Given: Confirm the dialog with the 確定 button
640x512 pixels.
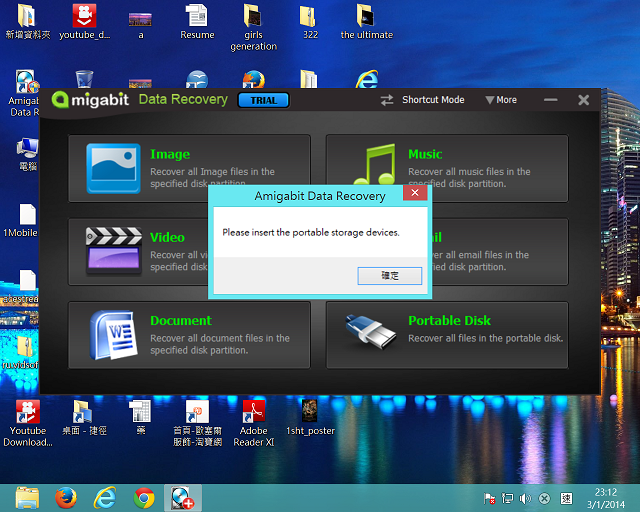Looking at the screenshot, I should (390, 276).
